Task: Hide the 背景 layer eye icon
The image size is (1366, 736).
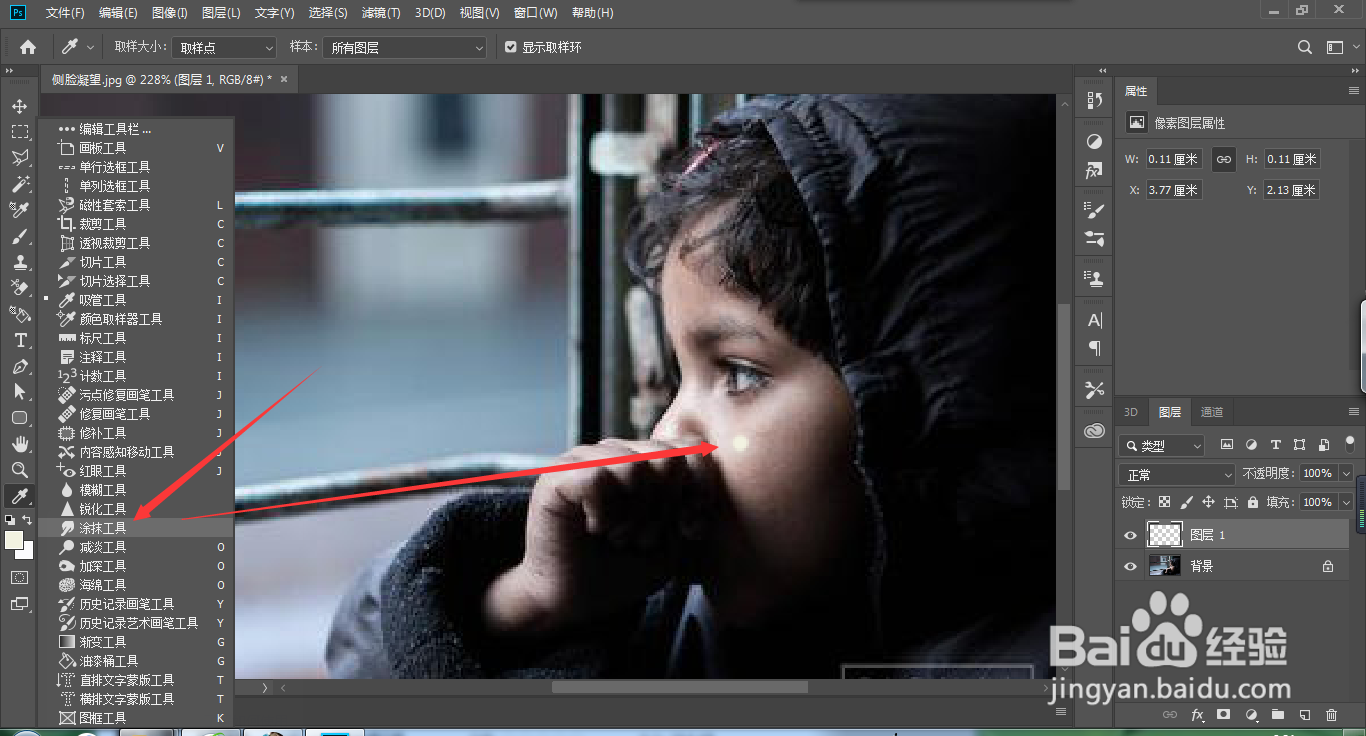Action: coord(1130,566)
